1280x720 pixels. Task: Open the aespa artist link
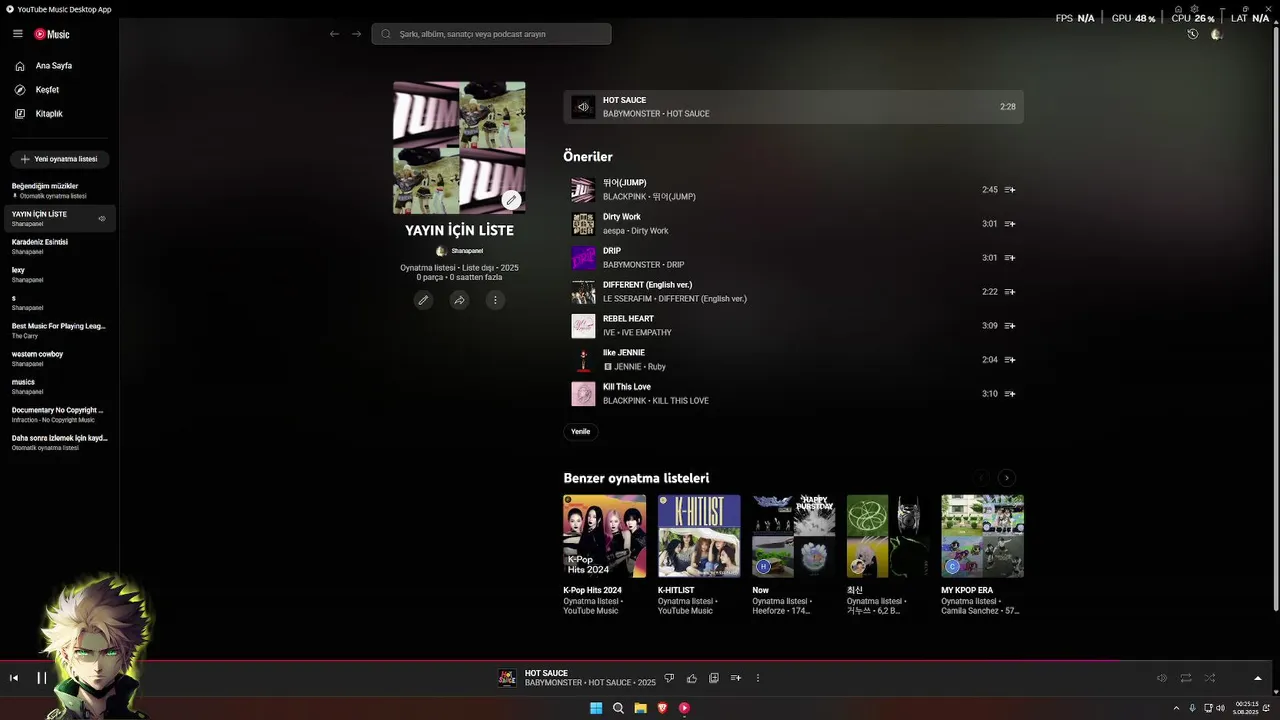tap(613, 231)
